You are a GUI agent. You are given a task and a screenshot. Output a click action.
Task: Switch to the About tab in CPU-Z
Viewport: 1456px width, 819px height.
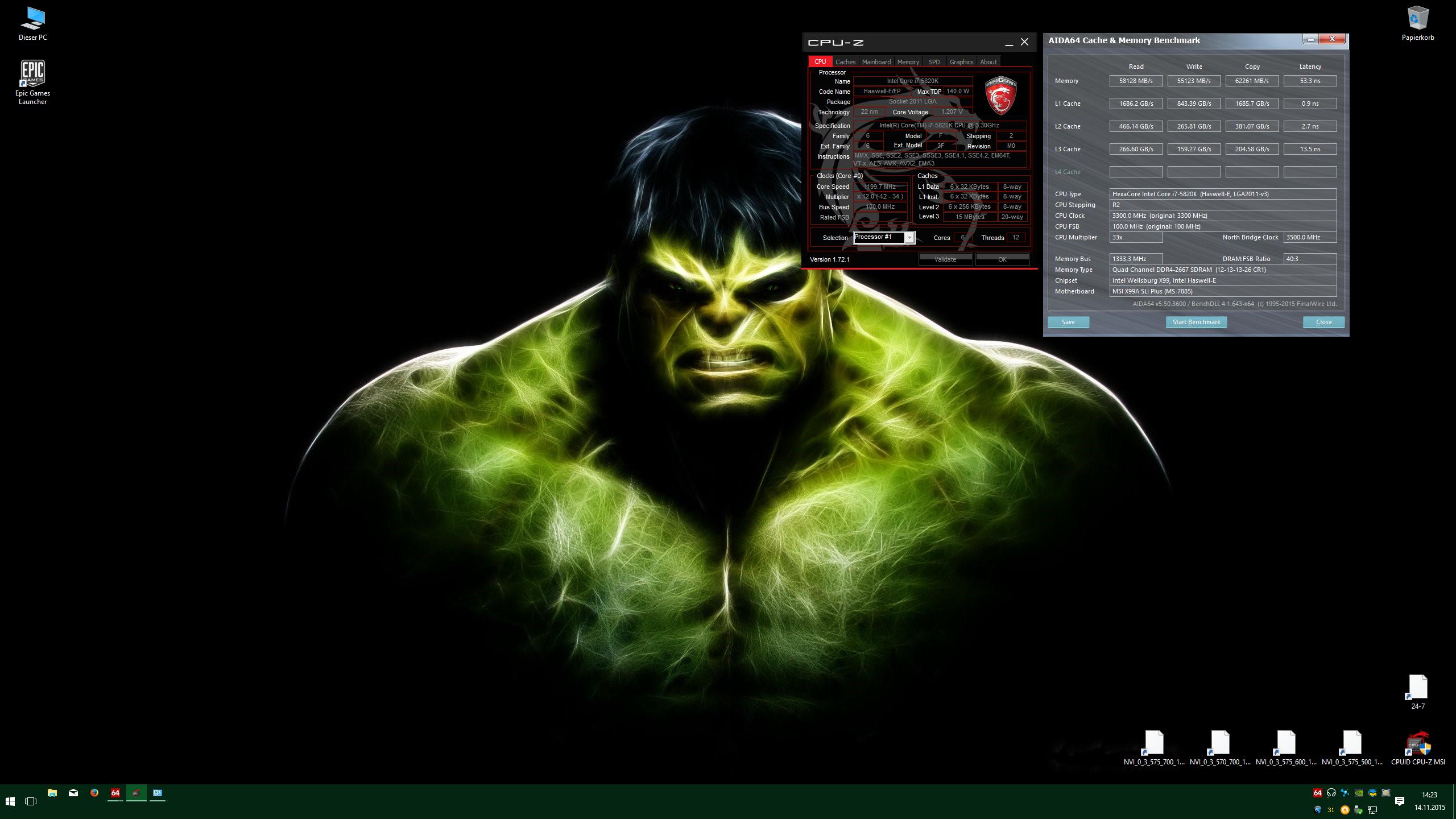coord(988,62)
